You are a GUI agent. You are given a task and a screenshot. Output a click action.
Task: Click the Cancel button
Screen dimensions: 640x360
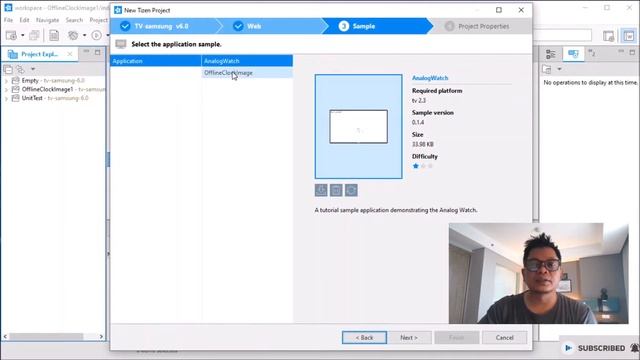click(x=504, y=338)
